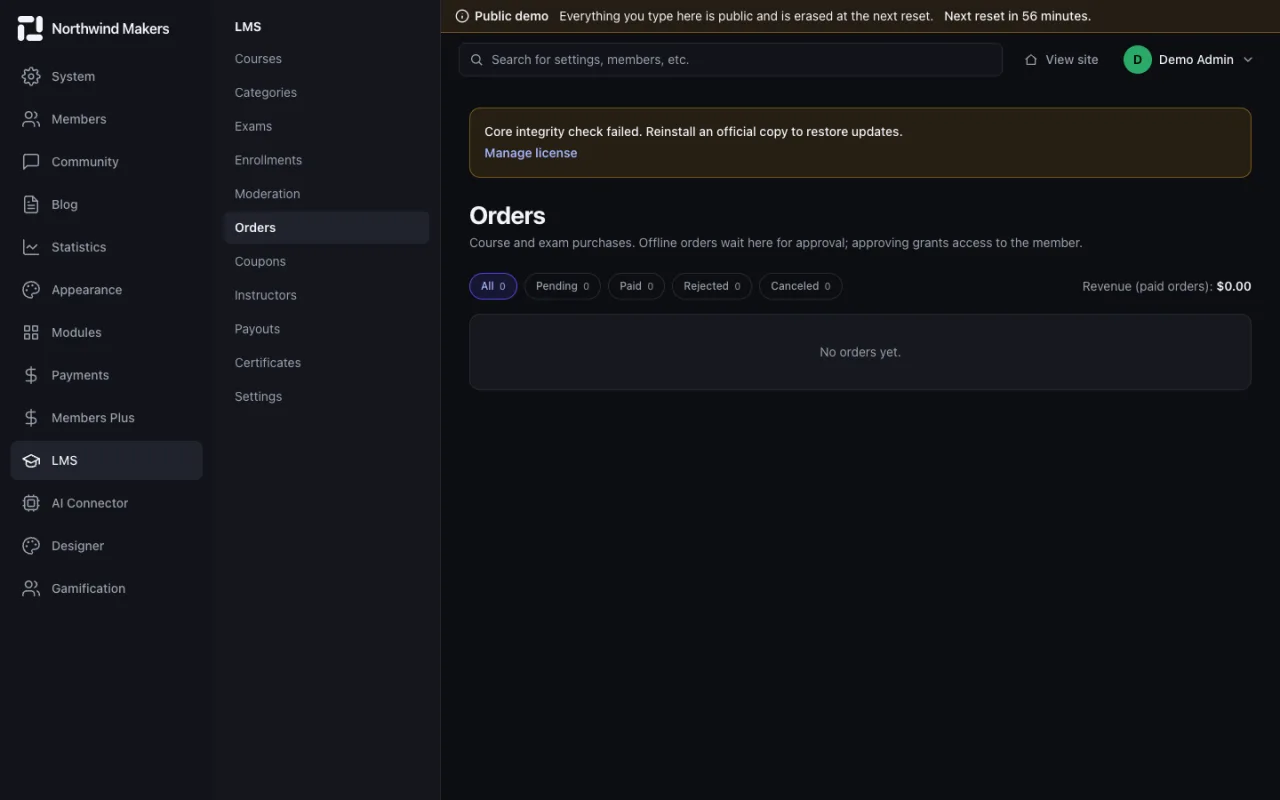
Task: Click the Gamification people icon
Action: pyautogui.click(x=31, y=588)
